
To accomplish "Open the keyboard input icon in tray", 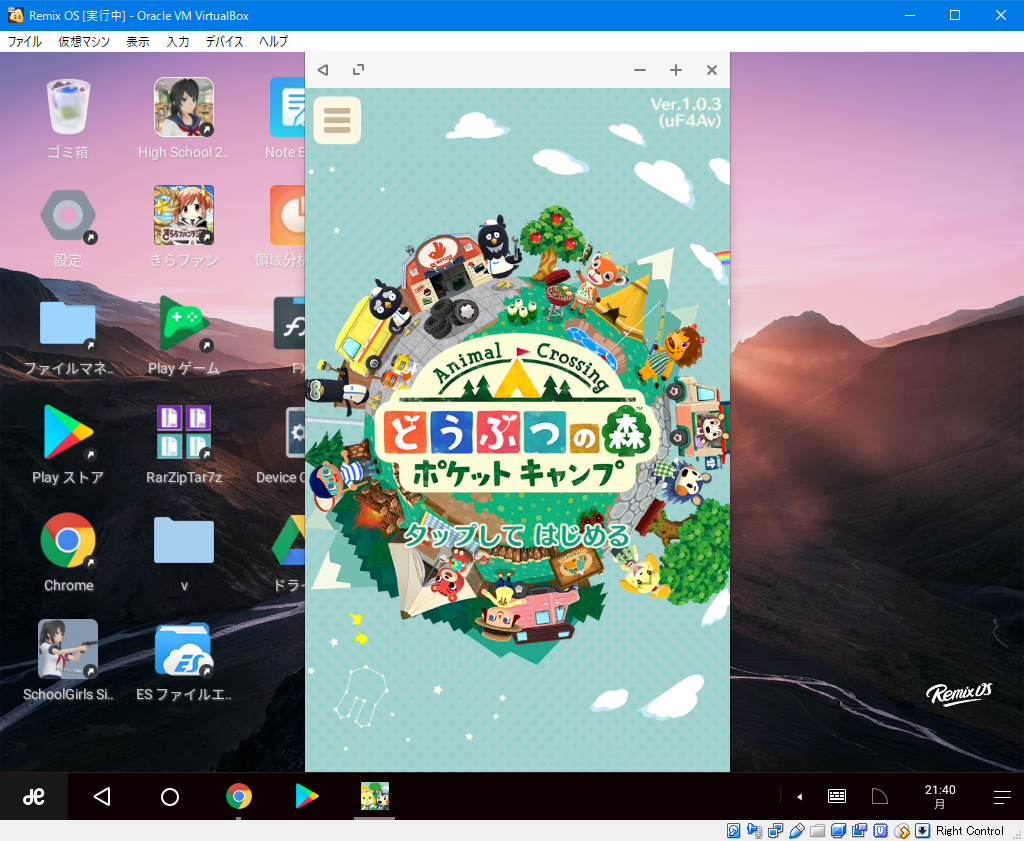I will tap(837, 796).
